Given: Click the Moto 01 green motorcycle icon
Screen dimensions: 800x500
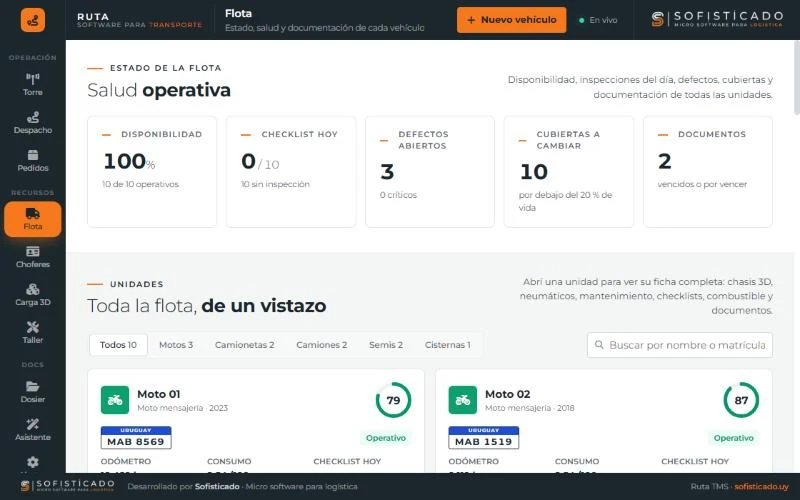Looking at the screenshot, I should pos(115,400).
